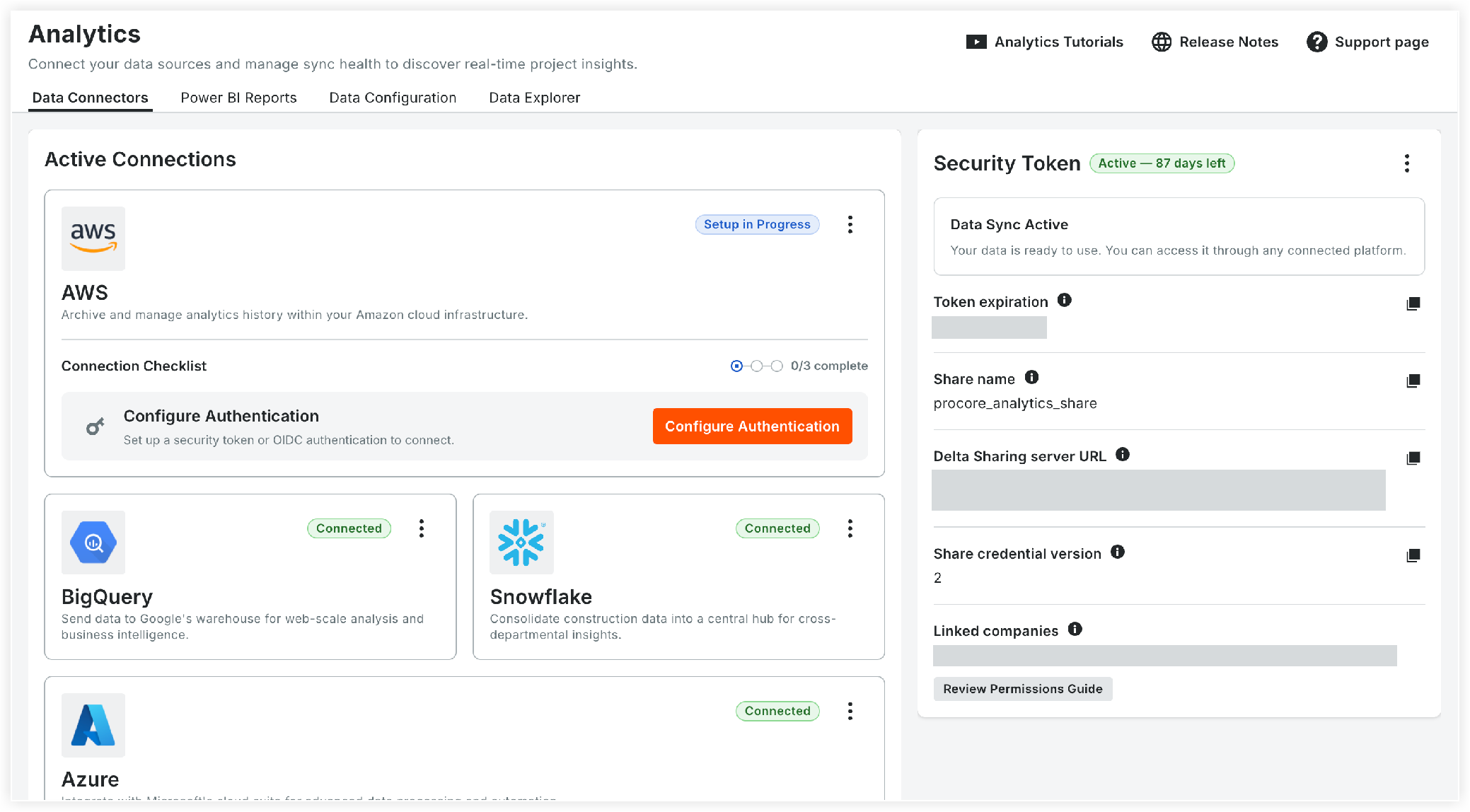Open Analytics Tutorials link
The width and height of the screenshot is (1470, 812).
tap(1045, 42)
